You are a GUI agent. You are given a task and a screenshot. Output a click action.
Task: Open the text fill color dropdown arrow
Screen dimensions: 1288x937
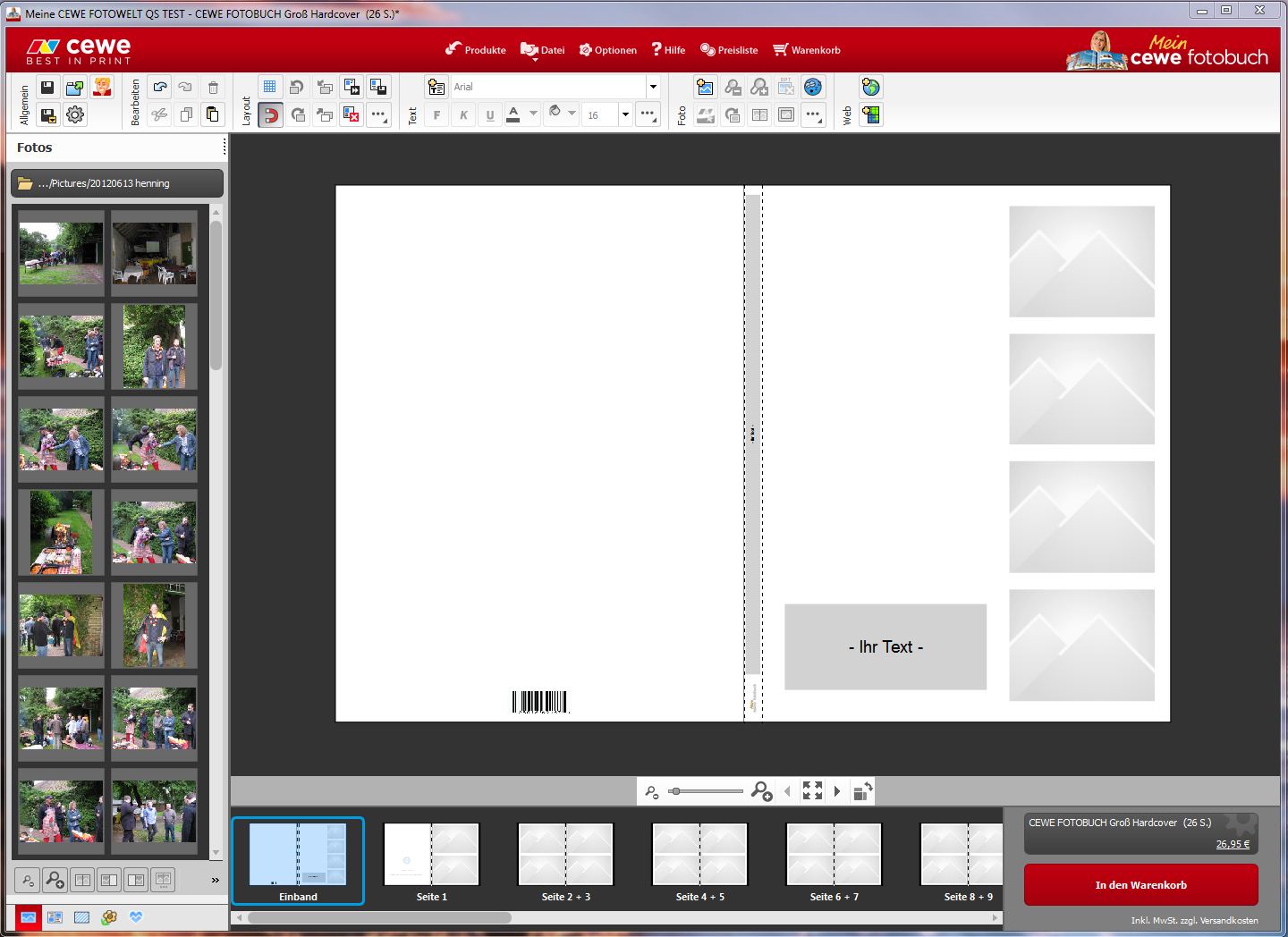pyautogui.click(x=572, y=114)
